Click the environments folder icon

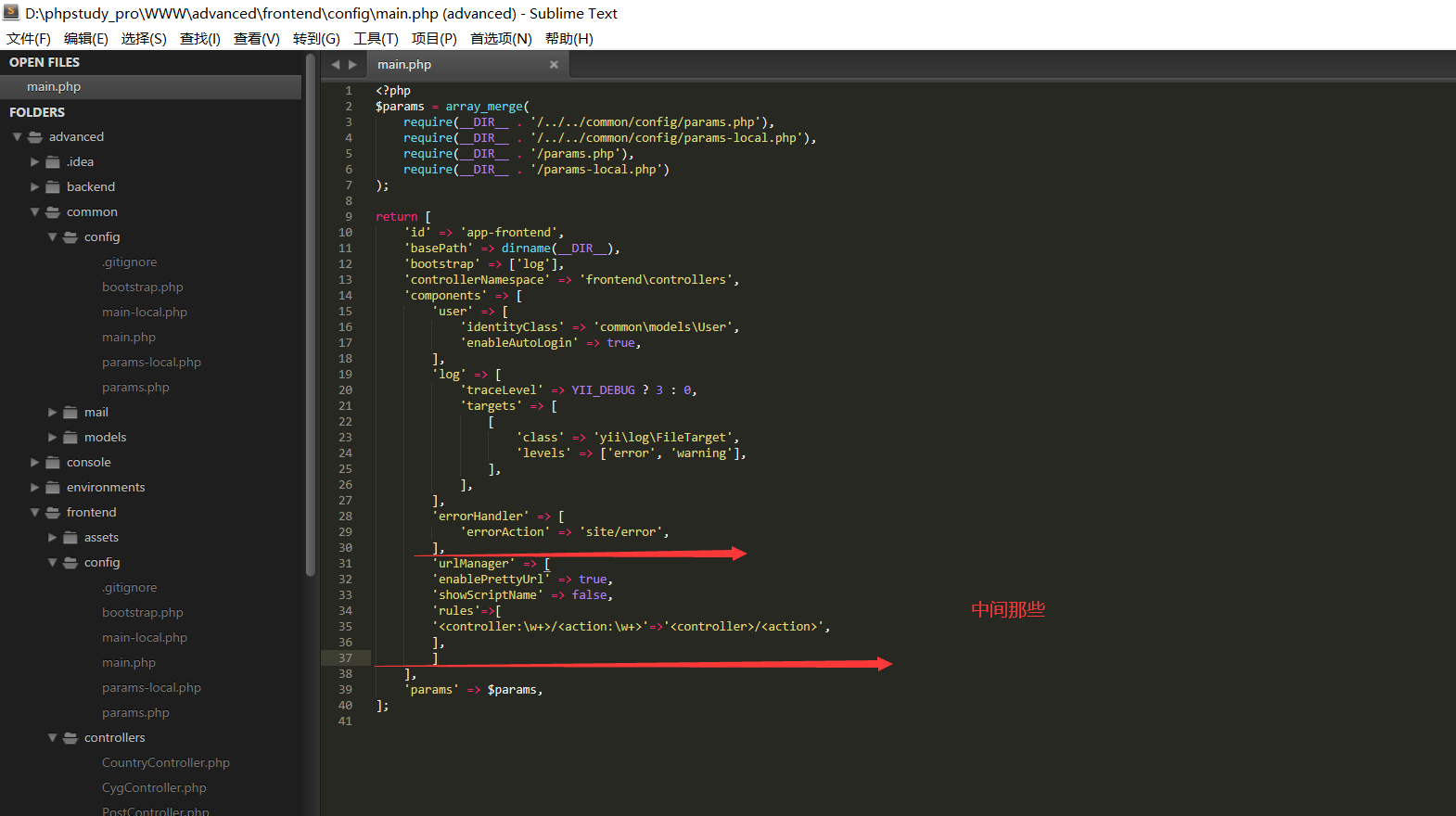(53, 487)
